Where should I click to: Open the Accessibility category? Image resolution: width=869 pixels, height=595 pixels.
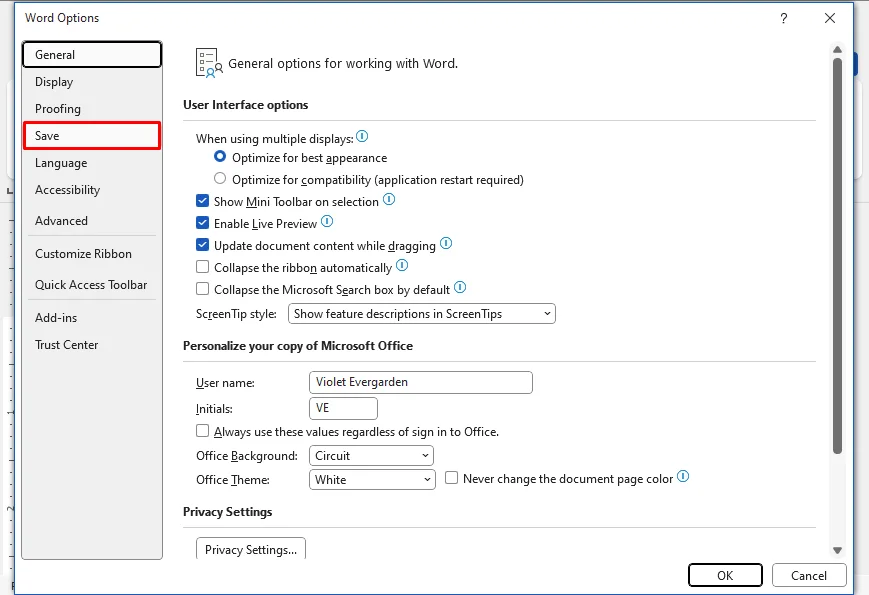[x=92, y=190]
